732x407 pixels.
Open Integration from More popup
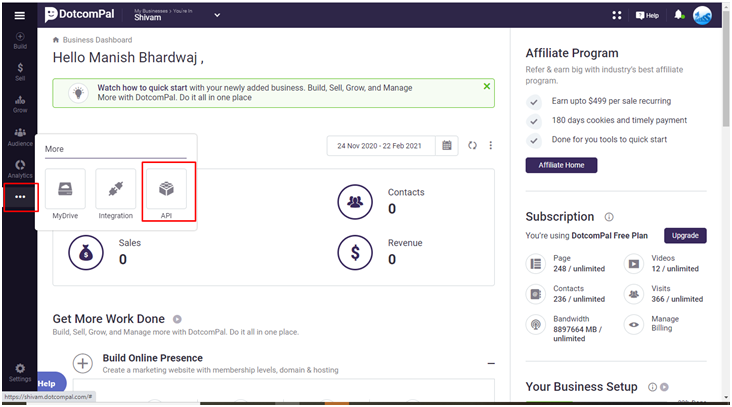click(x=116, y=194)
